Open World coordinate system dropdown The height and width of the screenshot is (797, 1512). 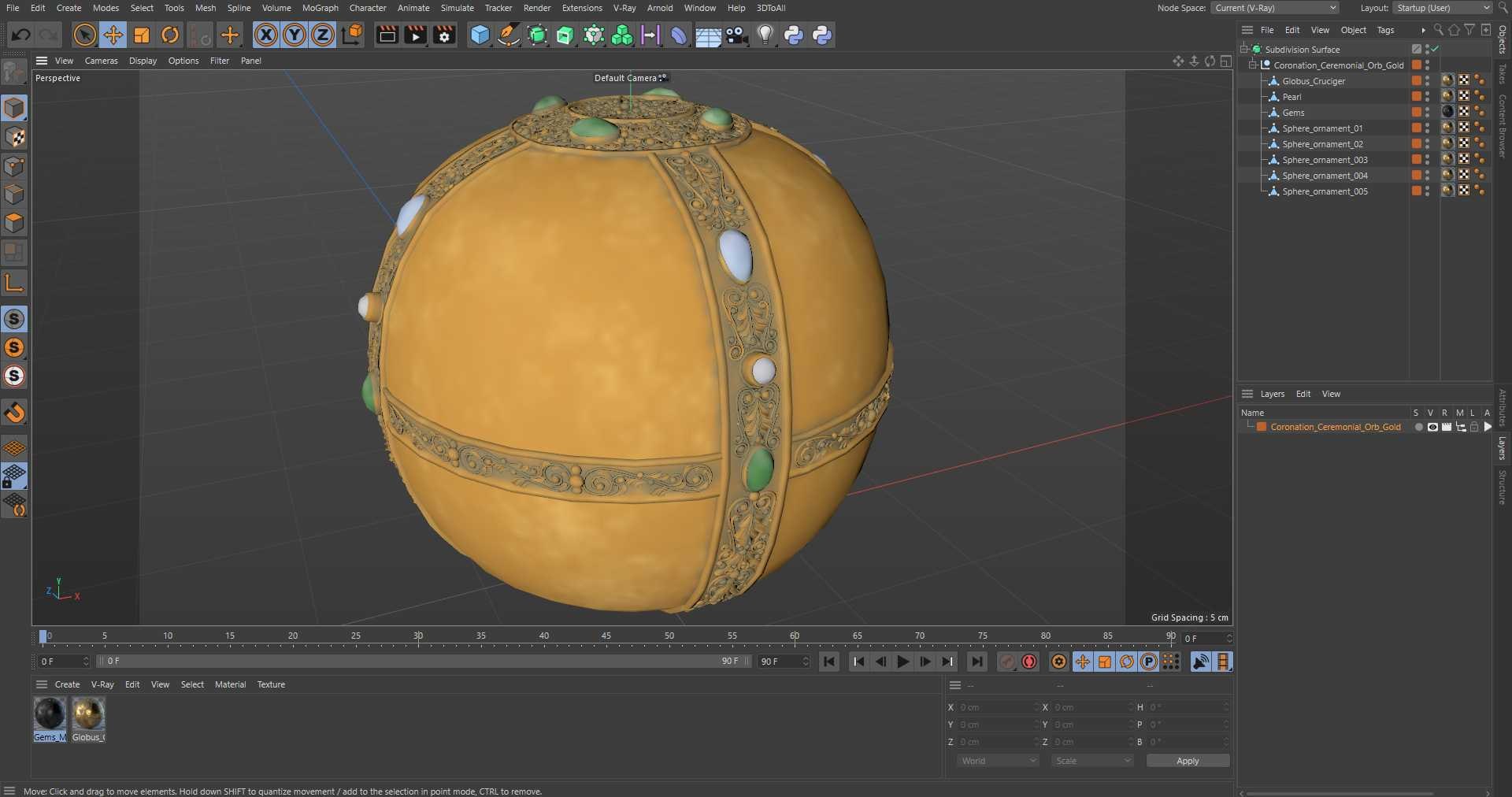(x=998, y=761)
